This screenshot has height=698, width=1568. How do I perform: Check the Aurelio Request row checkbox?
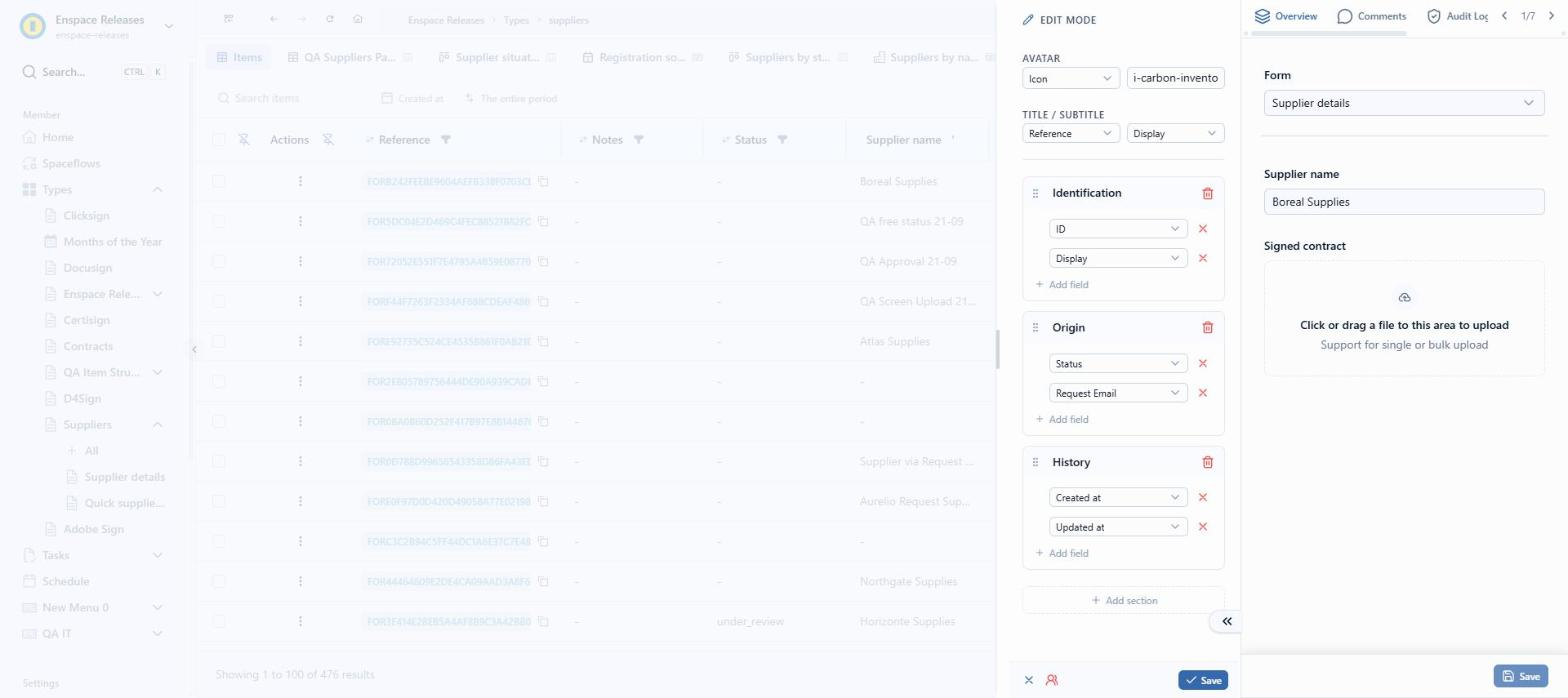pos(219,501)
